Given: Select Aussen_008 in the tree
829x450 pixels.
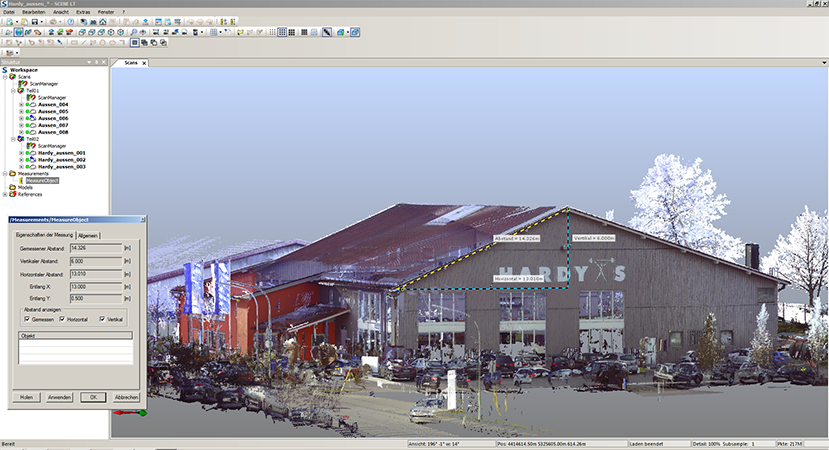Looking at the screenshot, I should (53, 132).
